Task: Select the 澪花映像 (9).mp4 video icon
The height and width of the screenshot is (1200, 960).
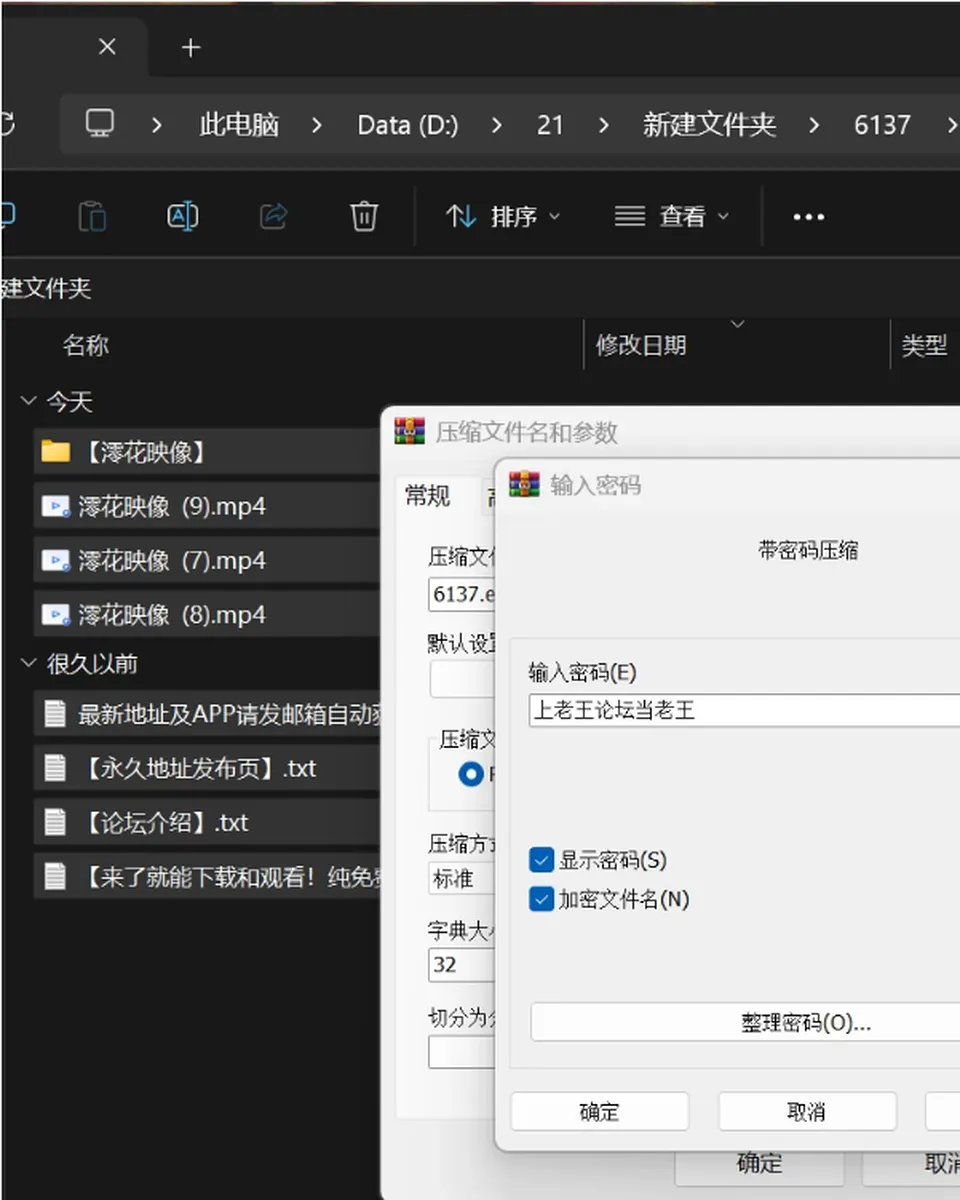Action: [55, 506]
